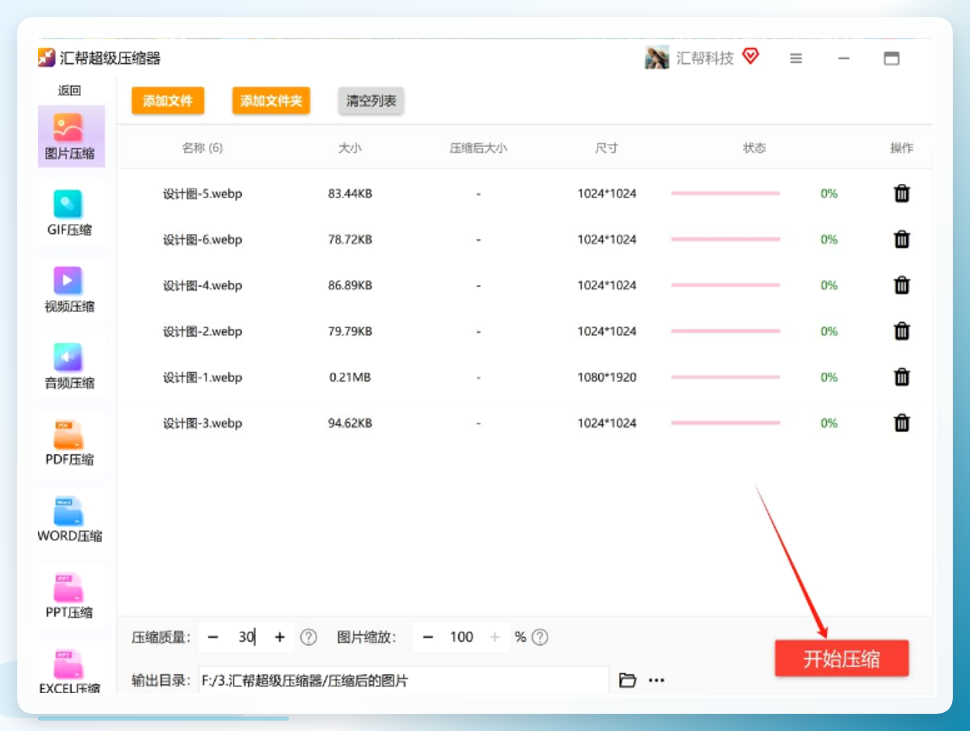Delete 设计图-2.webp with its trash icon
Screen dimensions: 970x731
(x=901, y=331)
